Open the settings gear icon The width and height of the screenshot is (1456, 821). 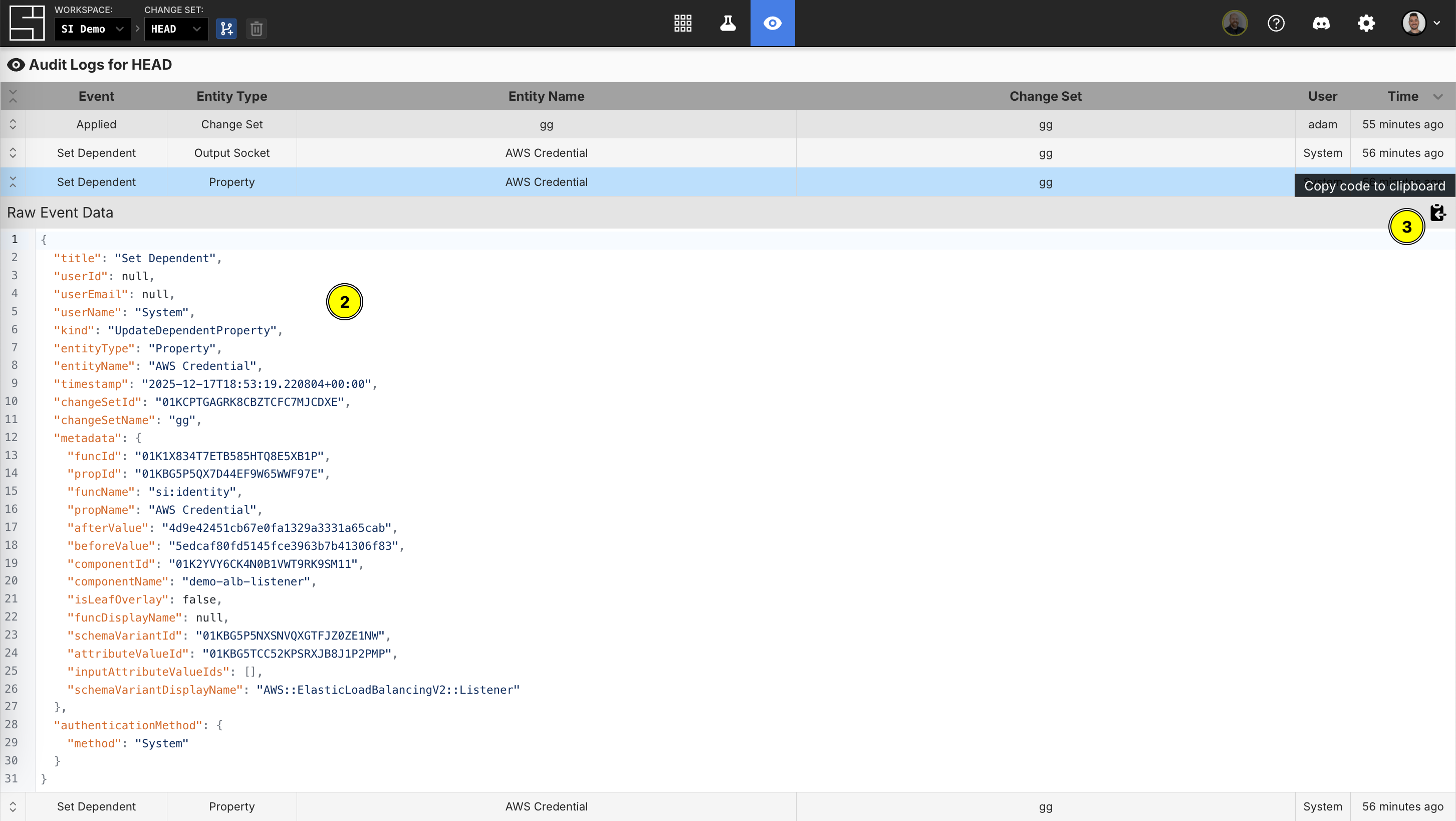point(1367,23)
